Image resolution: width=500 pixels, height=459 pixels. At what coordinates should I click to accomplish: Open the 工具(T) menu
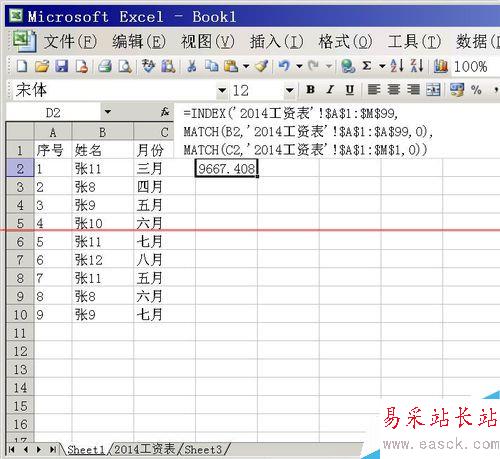point(414,42)
